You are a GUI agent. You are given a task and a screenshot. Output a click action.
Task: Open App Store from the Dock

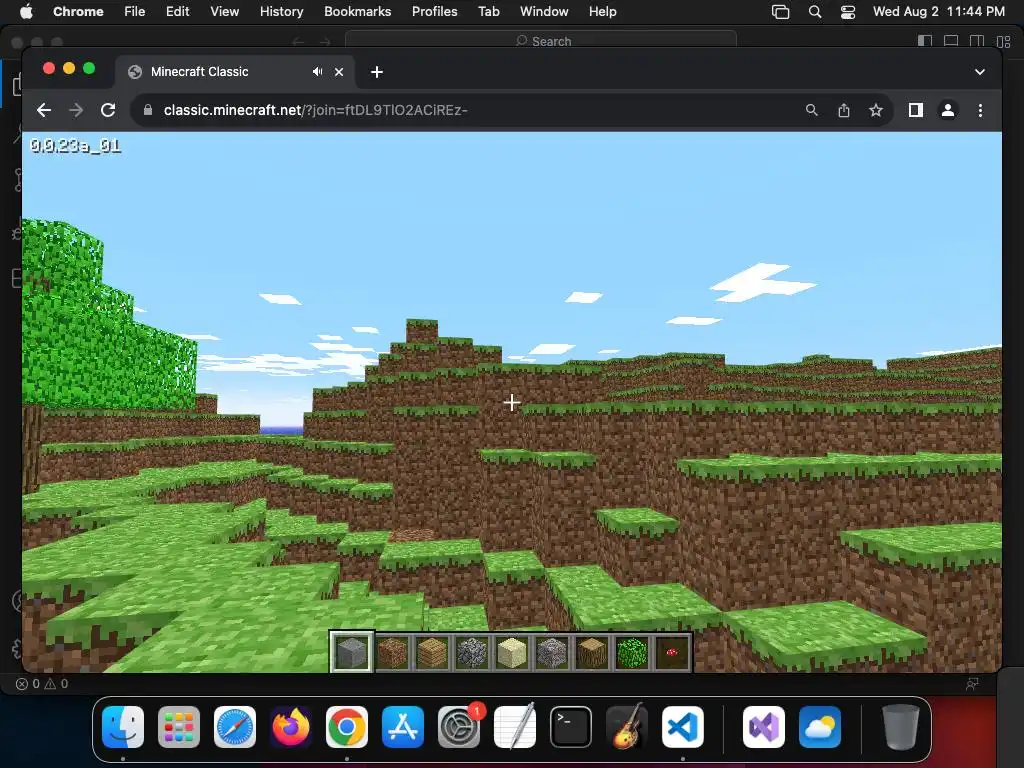[x=403, y=727]
